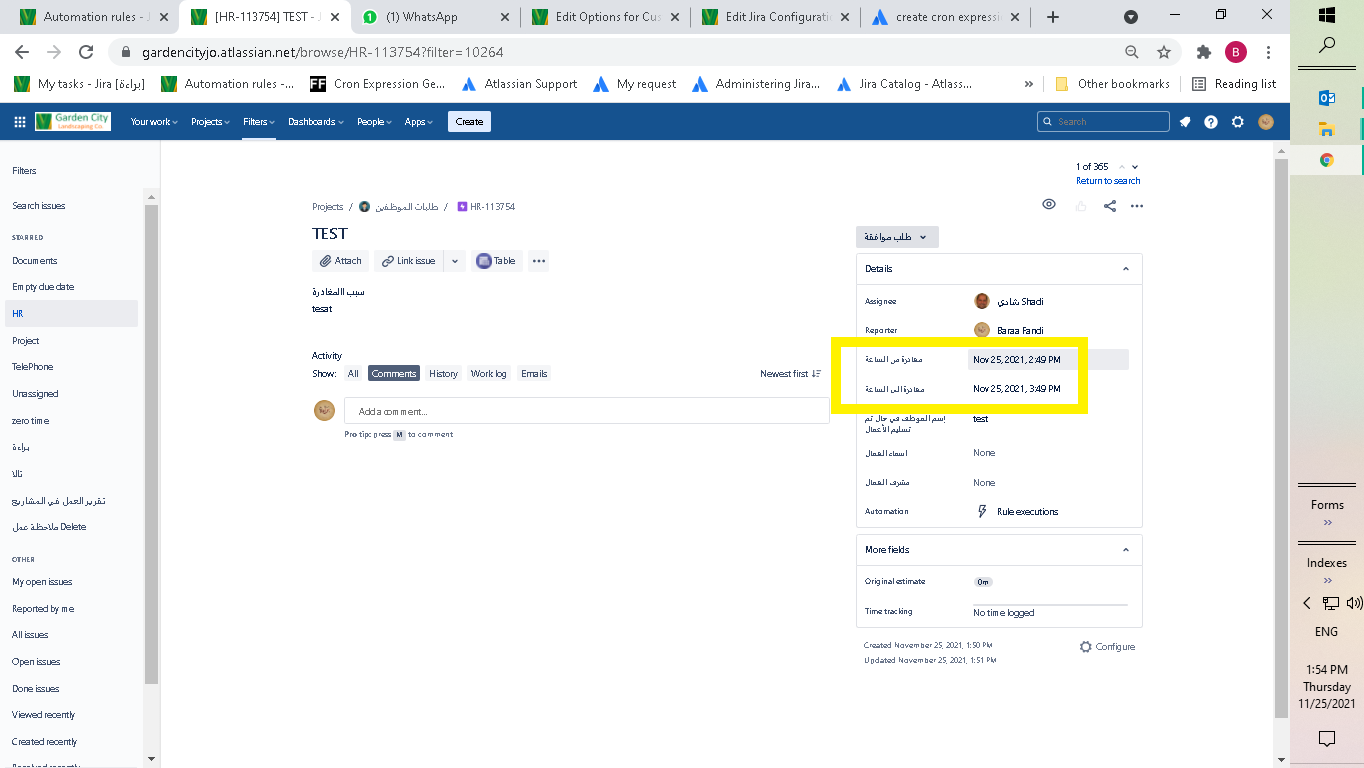Open Jira settings gear icon
The height and width of the screenshot is (768, 1364).
pyautogui.click(x=1238, y=122)
